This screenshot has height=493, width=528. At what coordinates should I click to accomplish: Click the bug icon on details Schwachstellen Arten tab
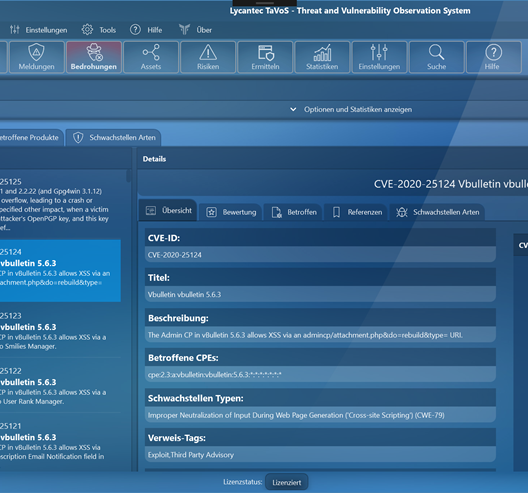click(x=402, y=212)
